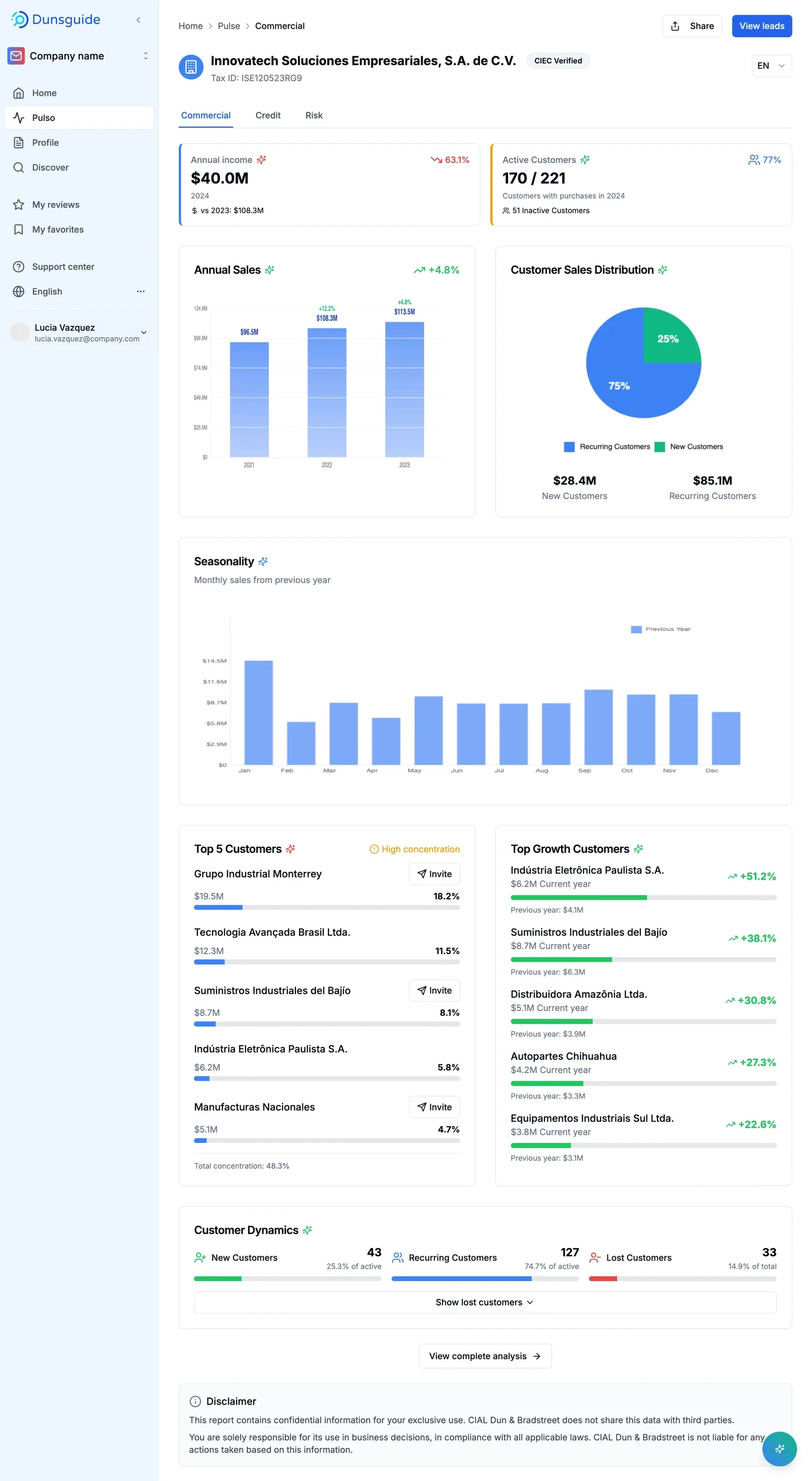Click Lucia Vazquez avatar
The height and width of the screenshot is (1481, 812).
click(20, 332)
